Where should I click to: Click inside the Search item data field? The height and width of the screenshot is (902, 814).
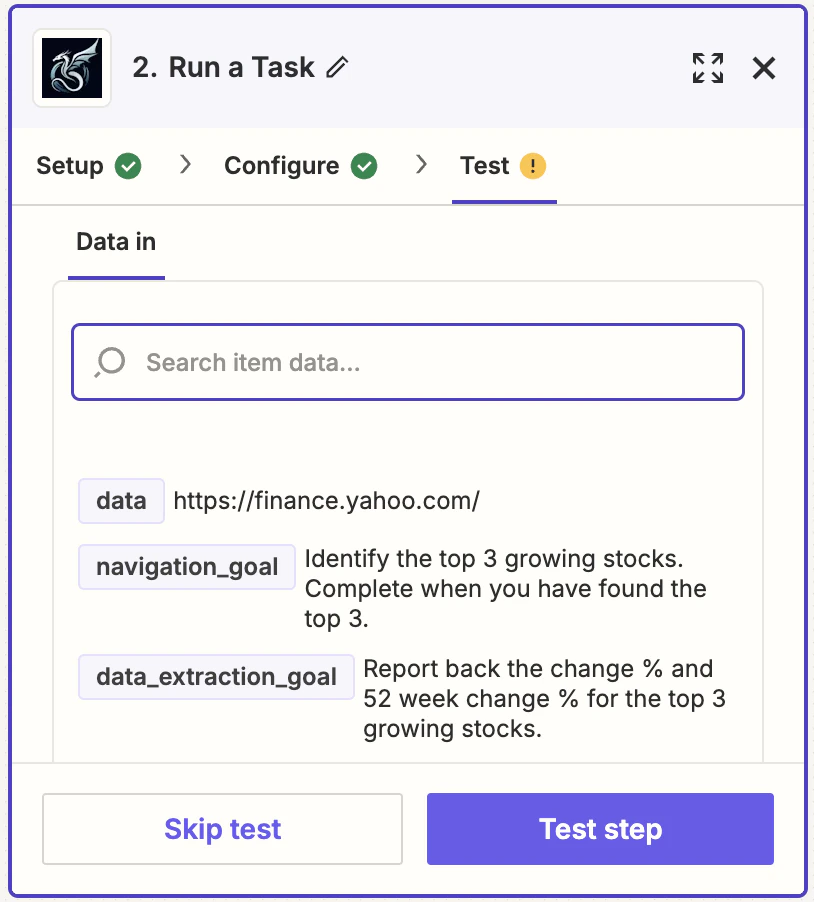[407, 362]
